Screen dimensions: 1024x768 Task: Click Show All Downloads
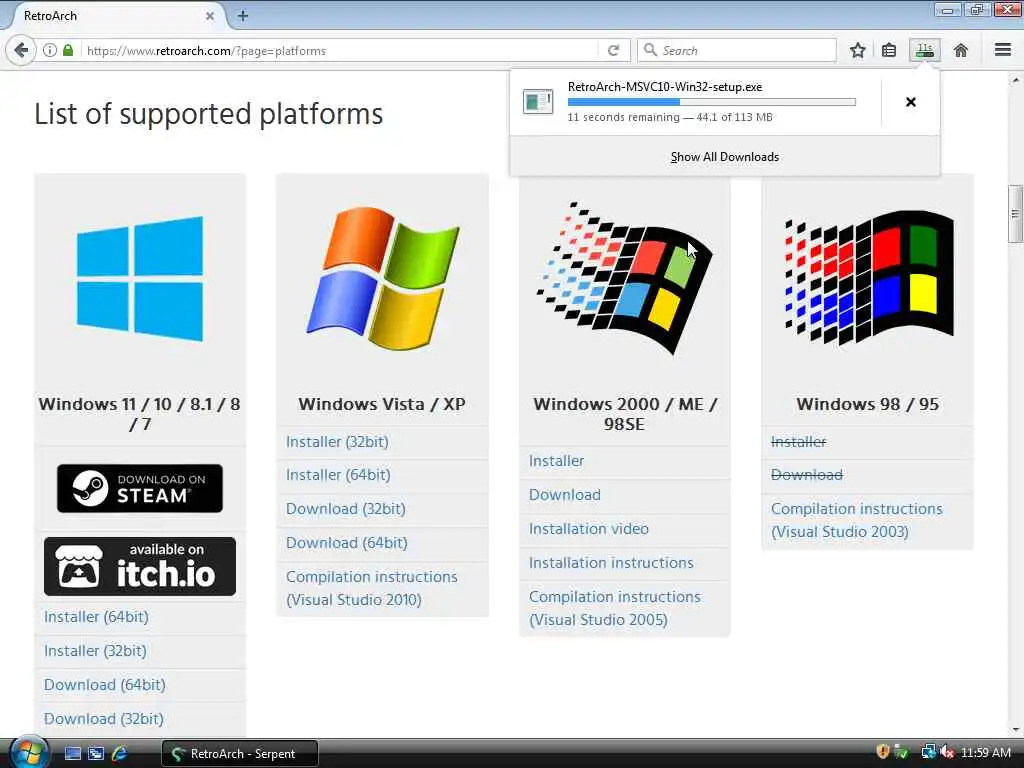[725, 157]
